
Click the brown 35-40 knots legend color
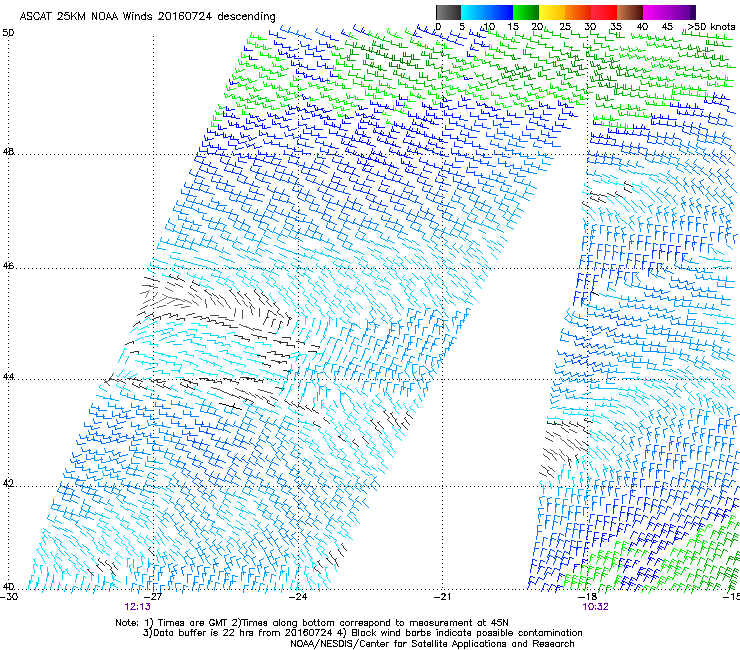tap(630, 12)
